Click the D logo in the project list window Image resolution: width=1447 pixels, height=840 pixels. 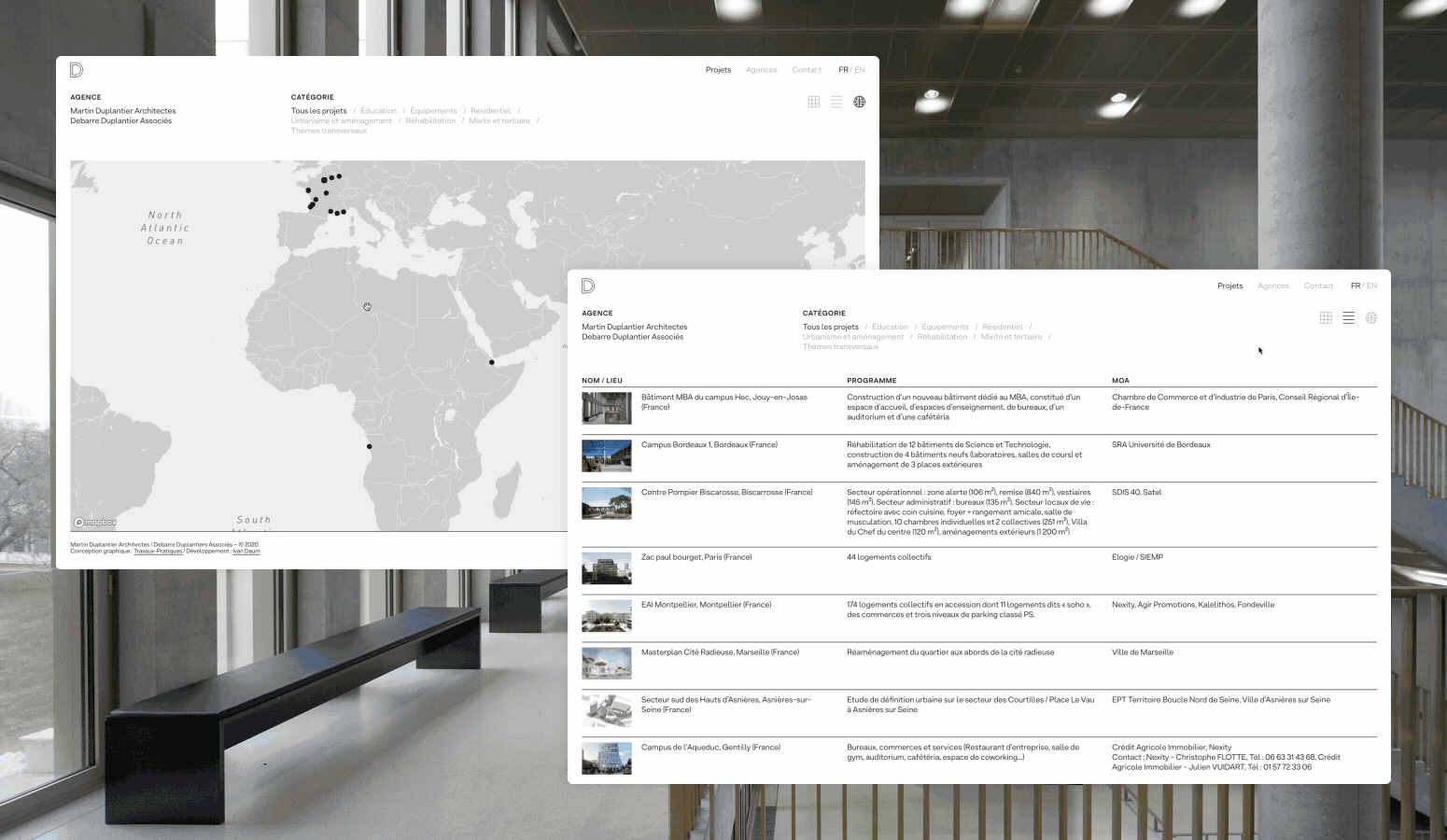click(588, 286)
